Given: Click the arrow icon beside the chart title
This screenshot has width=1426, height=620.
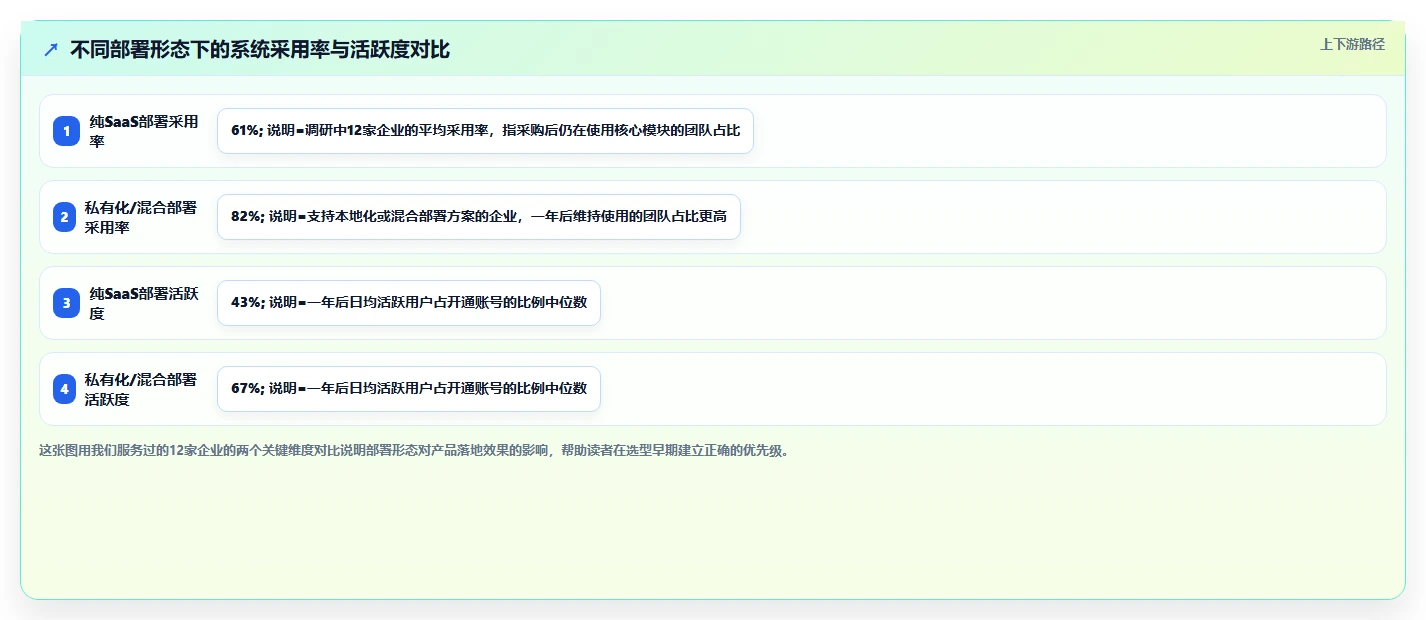Looking at the screenshot, I should click(51, 50).
